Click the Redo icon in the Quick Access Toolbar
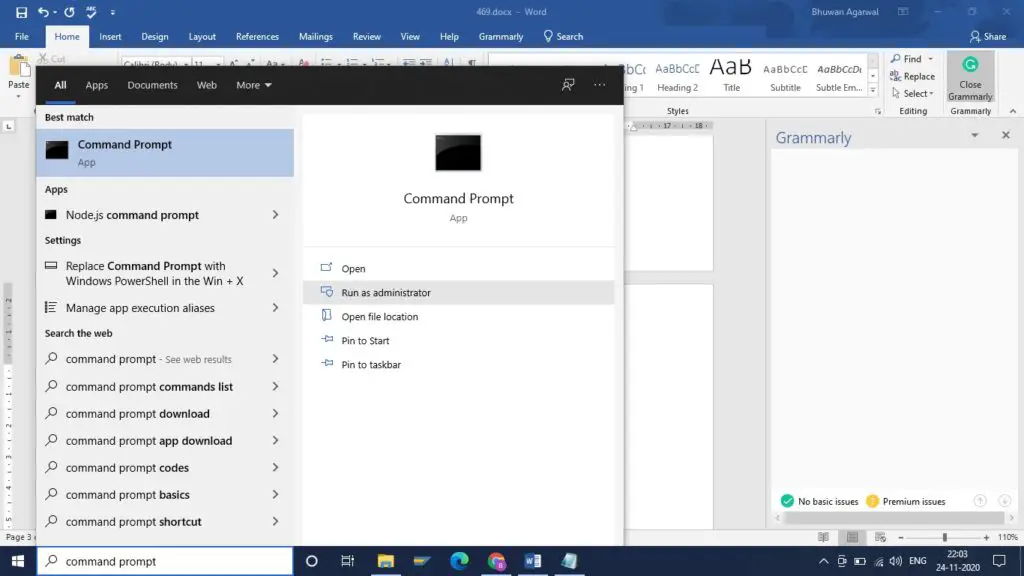1024x576 pixels. pyautogui.click(x=69, y=12)
